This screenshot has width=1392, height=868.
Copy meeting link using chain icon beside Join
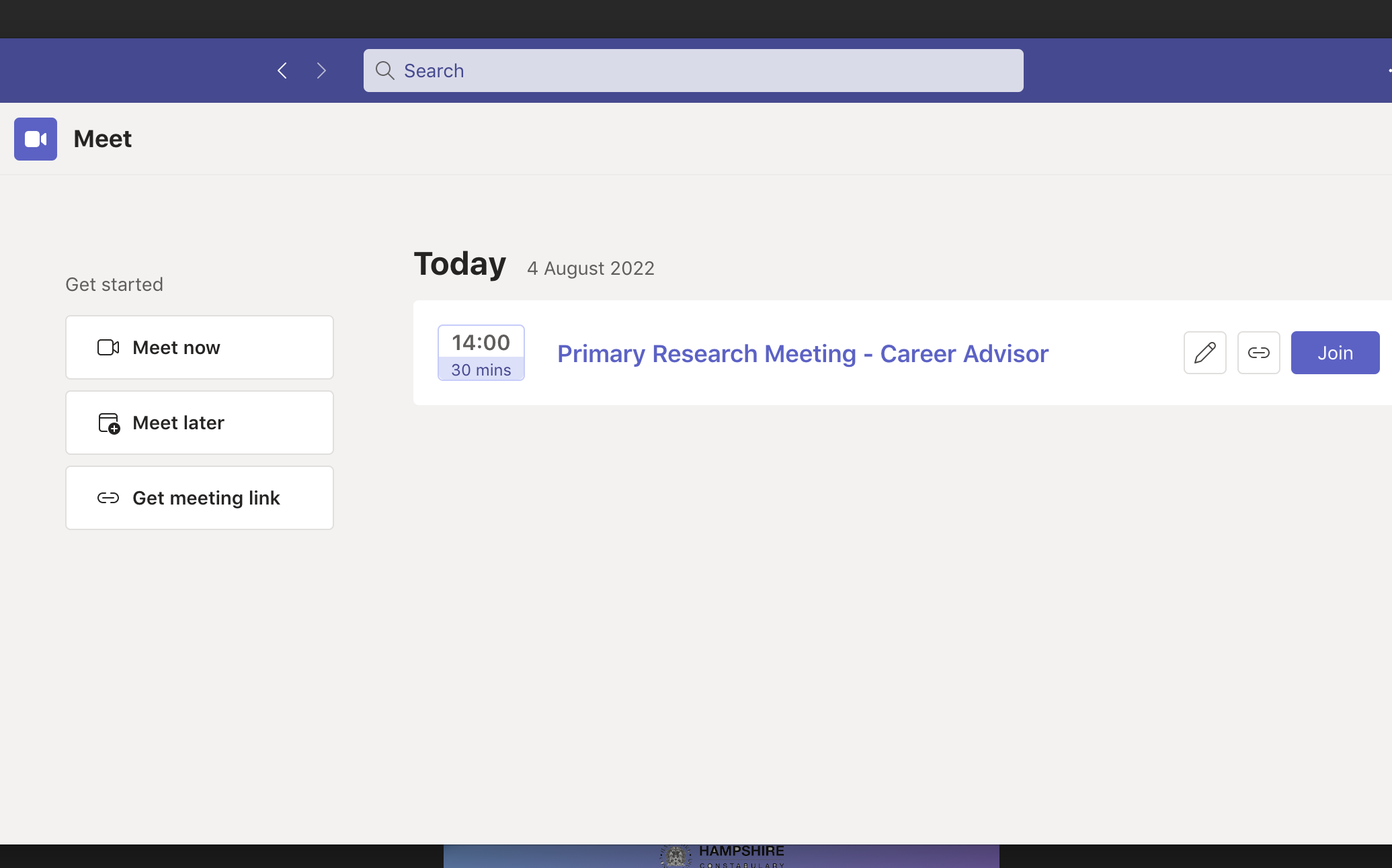(1258, 353)
